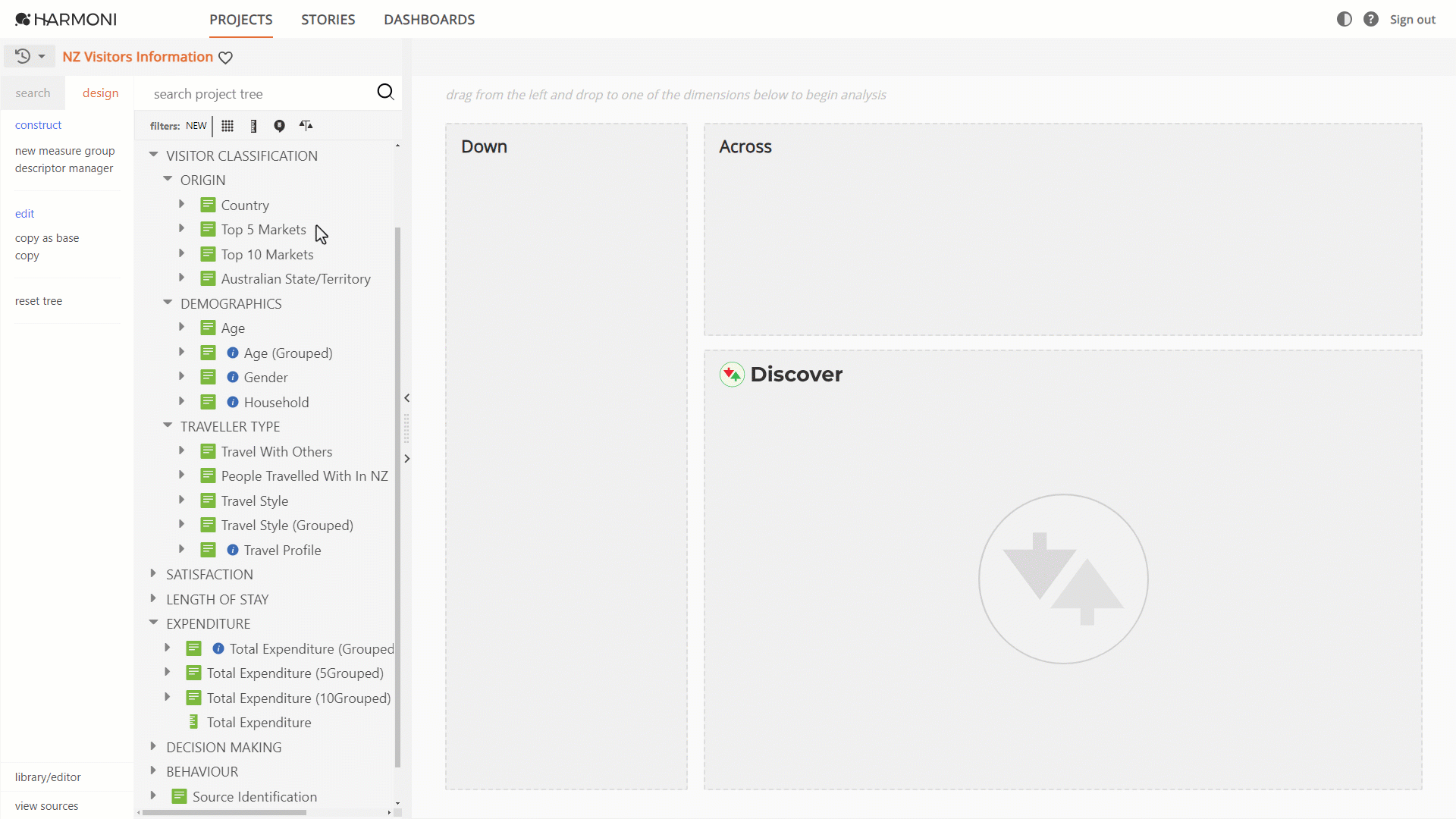This screenshot has width=1456, height=819.
Task: Click the Travel With Others green icon
Action: pos(208,451)
